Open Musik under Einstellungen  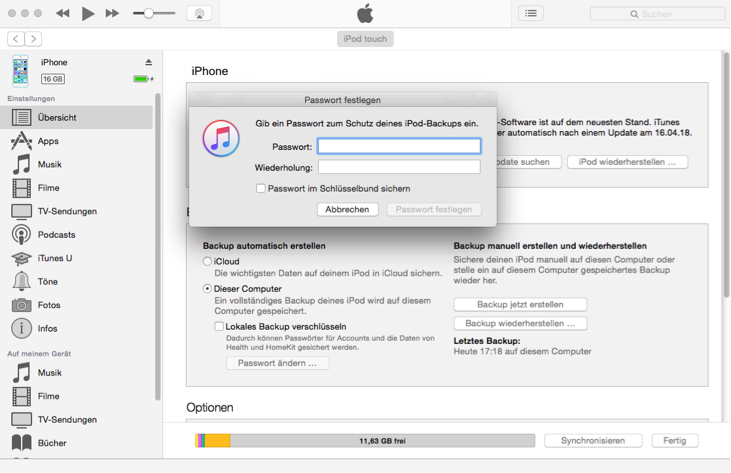(x=76, y=164)
